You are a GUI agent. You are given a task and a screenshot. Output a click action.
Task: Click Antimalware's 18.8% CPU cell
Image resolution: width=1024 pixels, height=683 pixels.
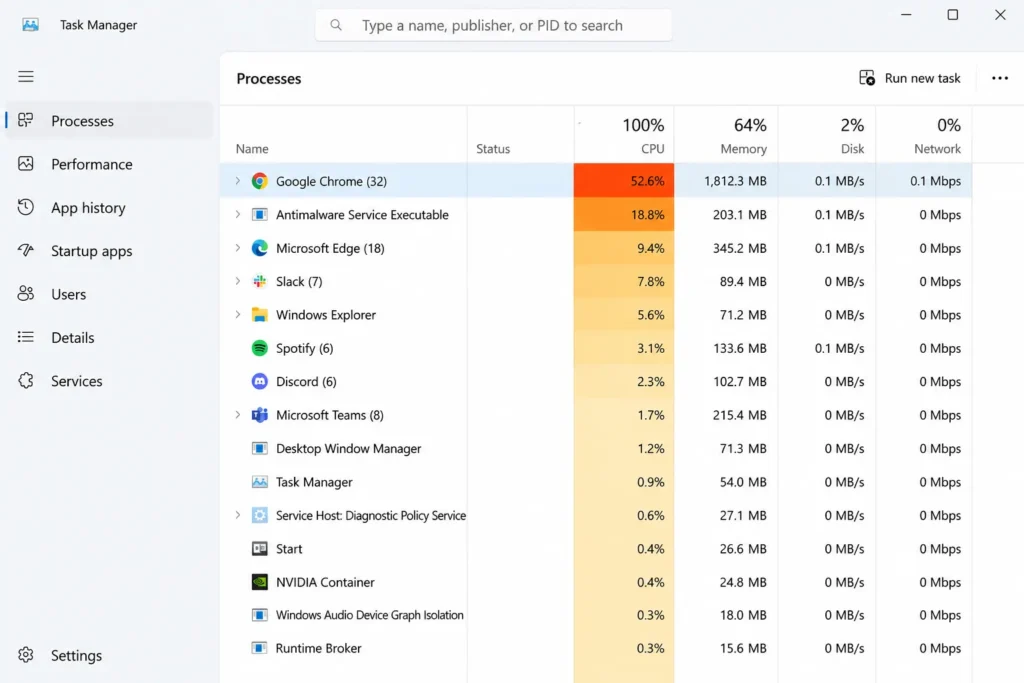(624, 214)
